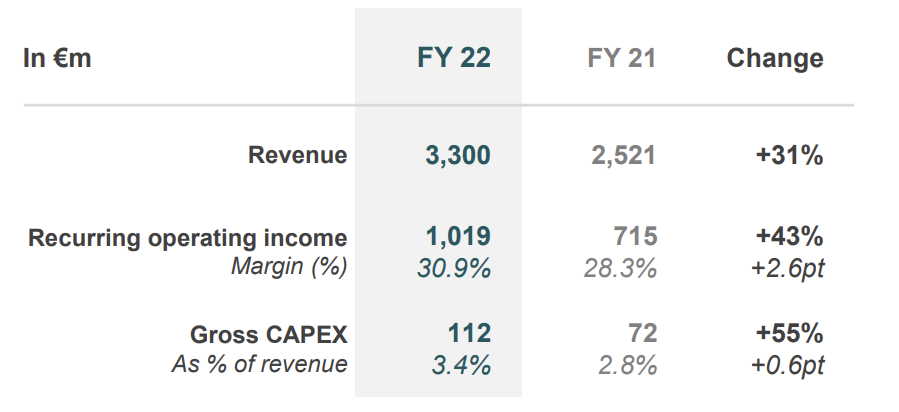Click the +31% revenue change figure
Image resolution: width=899 pixels, height=412 pixels.
pyautogui.click(x=790, y=155)
